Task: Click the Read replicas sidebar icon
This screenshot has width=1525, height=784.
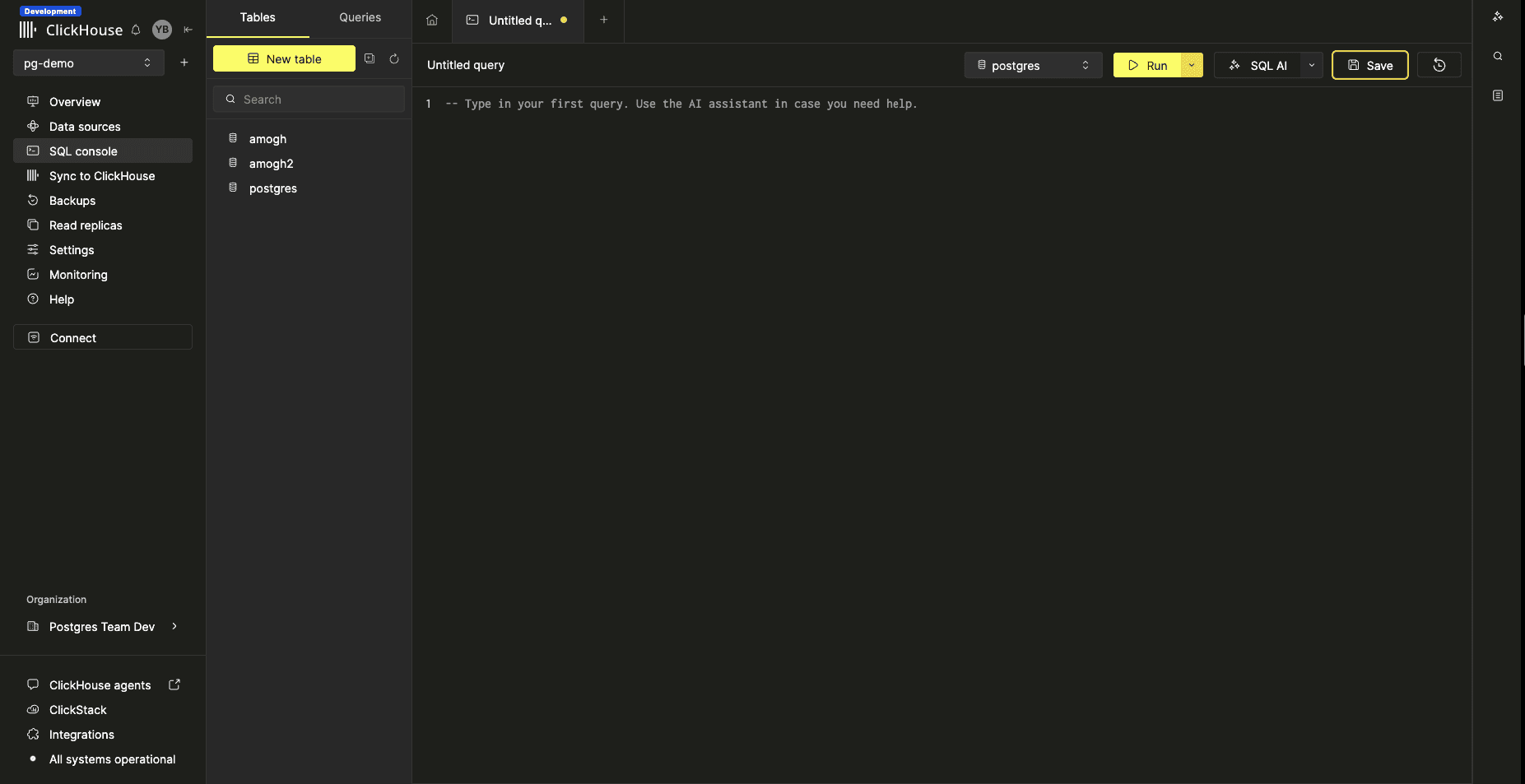Action: point(33,225)
